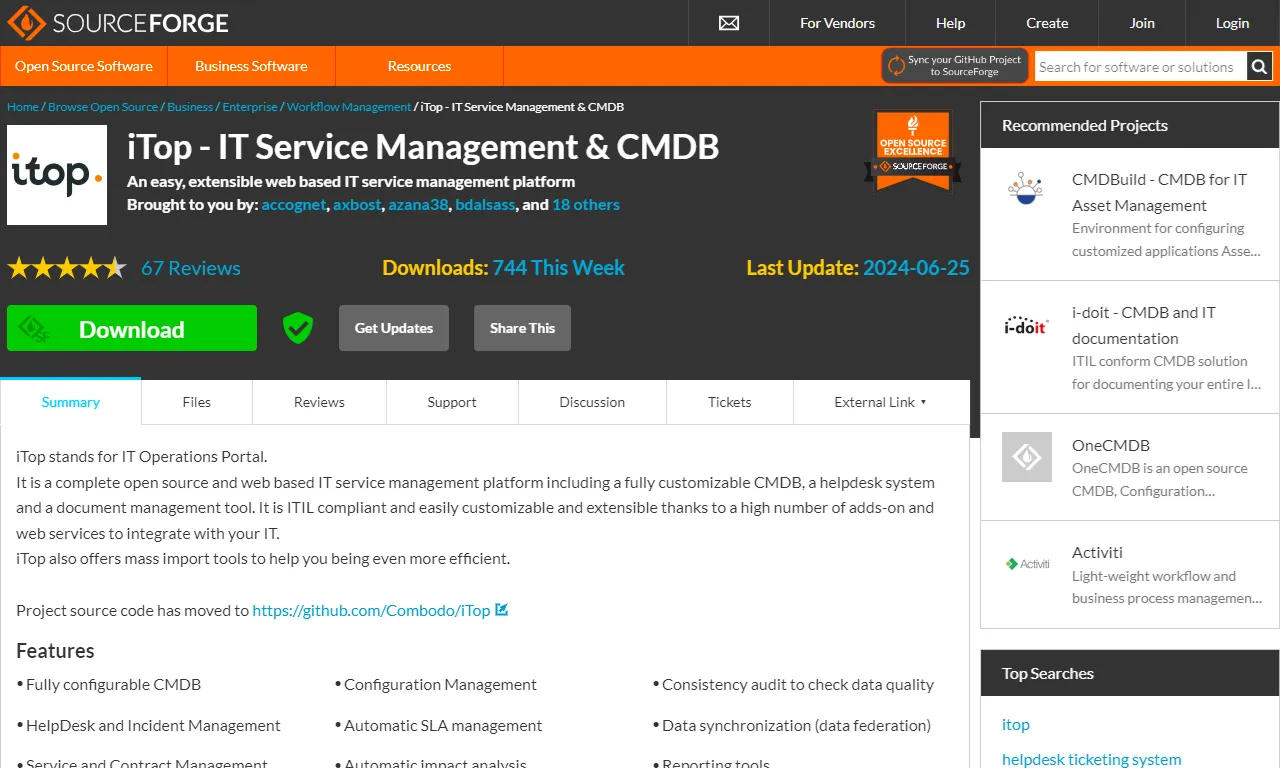This screenshot has width=1280, height=768.
Task: Open the azana38 contributor profile
Action: point(418,204)
